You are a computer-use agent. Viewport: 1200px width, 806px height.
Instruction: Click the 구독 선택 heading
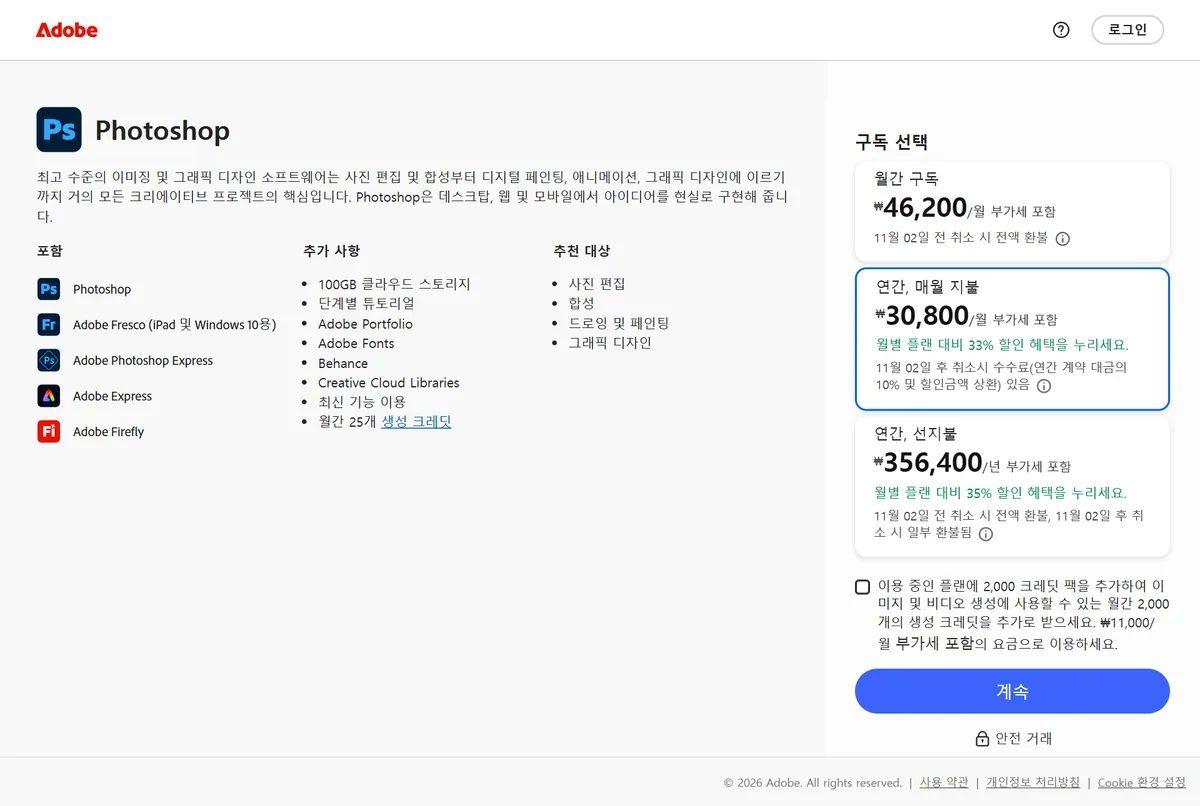[892, 142]
